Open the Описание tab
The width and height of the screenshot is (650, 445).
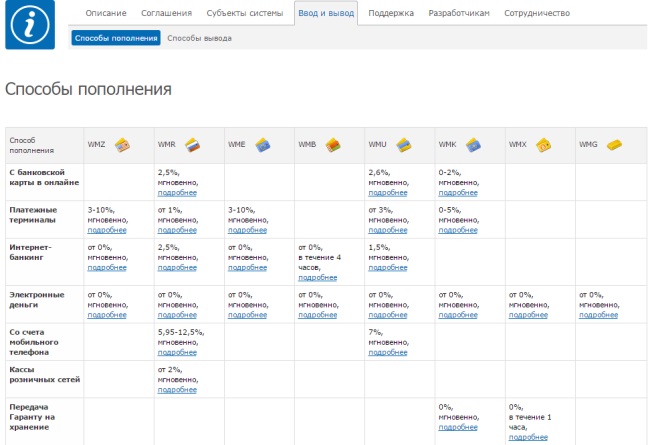pyautogui.click(x=106, y=13)
